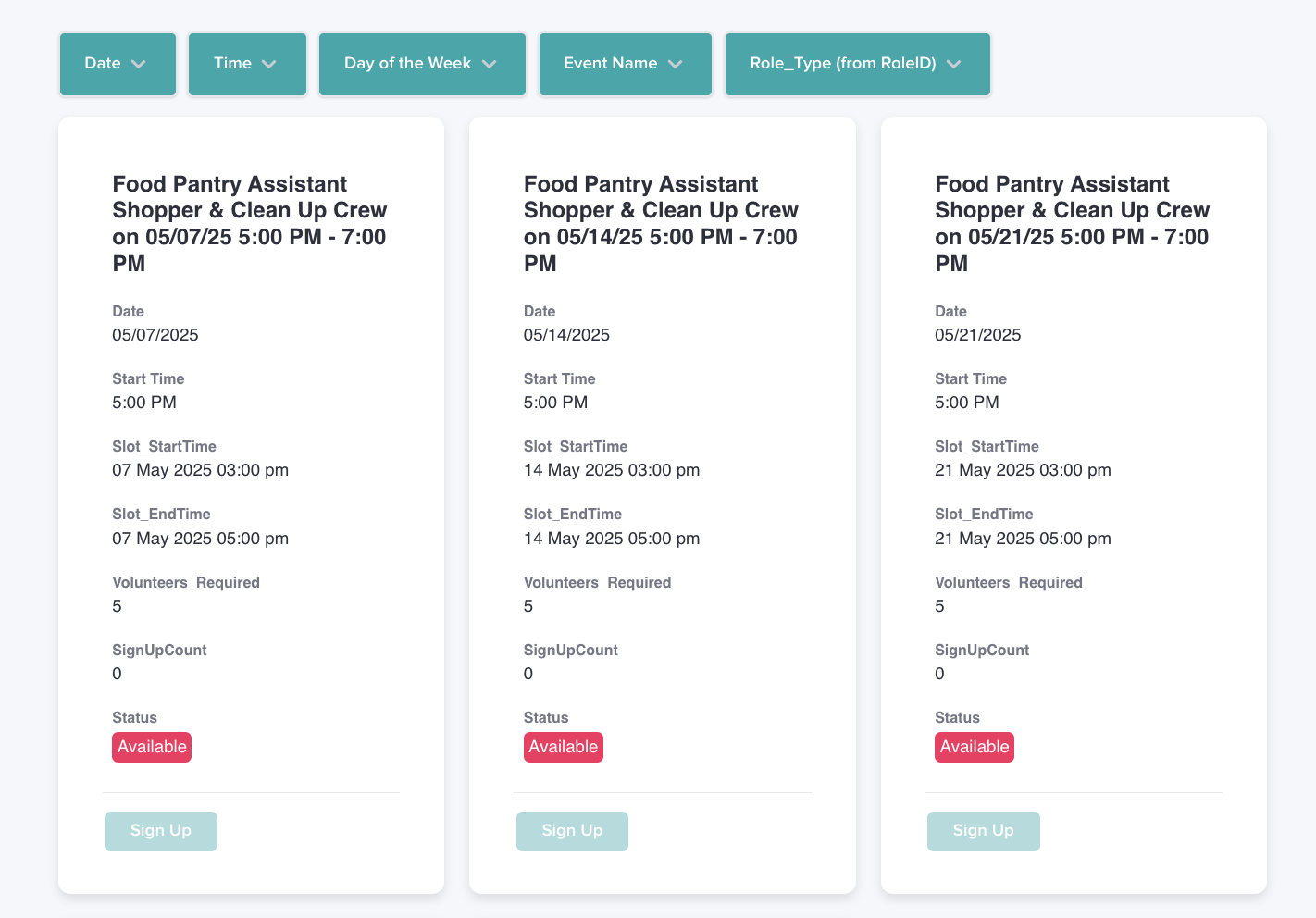Click the chevron icon on Date filter

tap(139, 64)
